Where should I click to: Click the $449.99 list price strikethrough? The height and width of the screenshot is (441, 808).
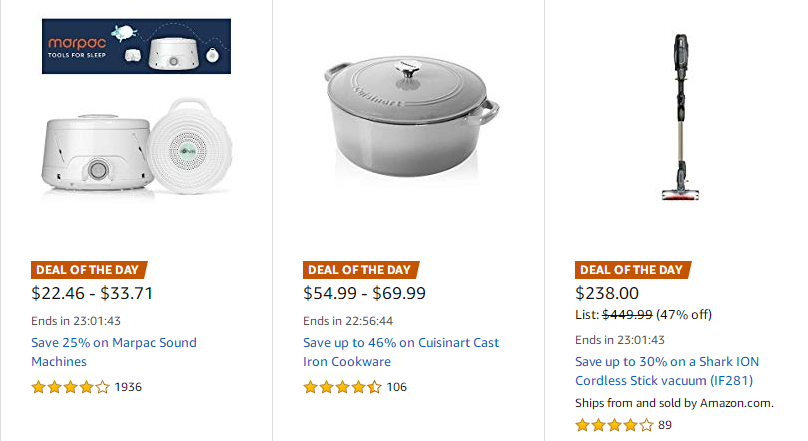point(627,314)
